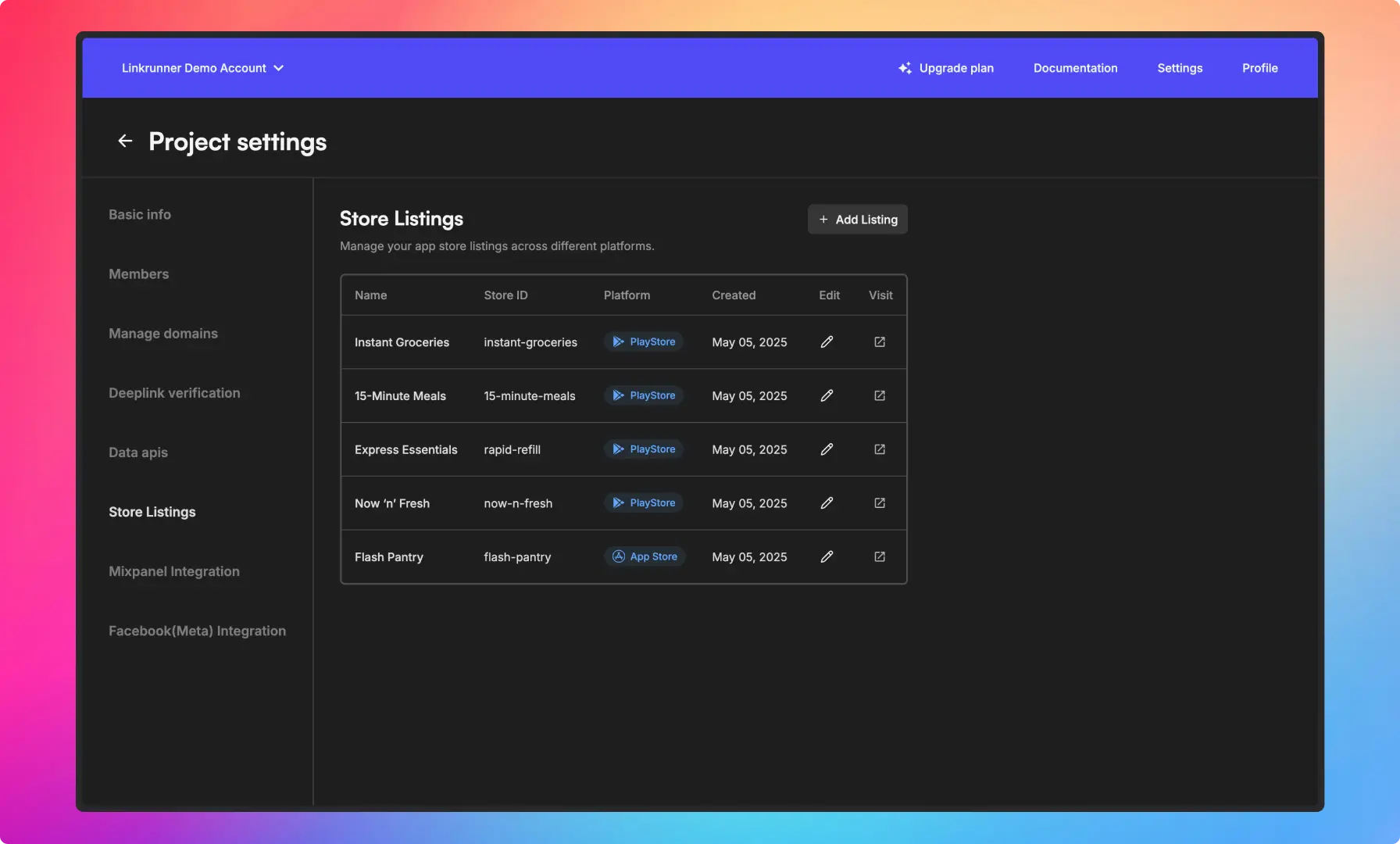1400x844 pixels.
Task: Click the PlayStore badge for Express Essentials
Action: (644, 449)
